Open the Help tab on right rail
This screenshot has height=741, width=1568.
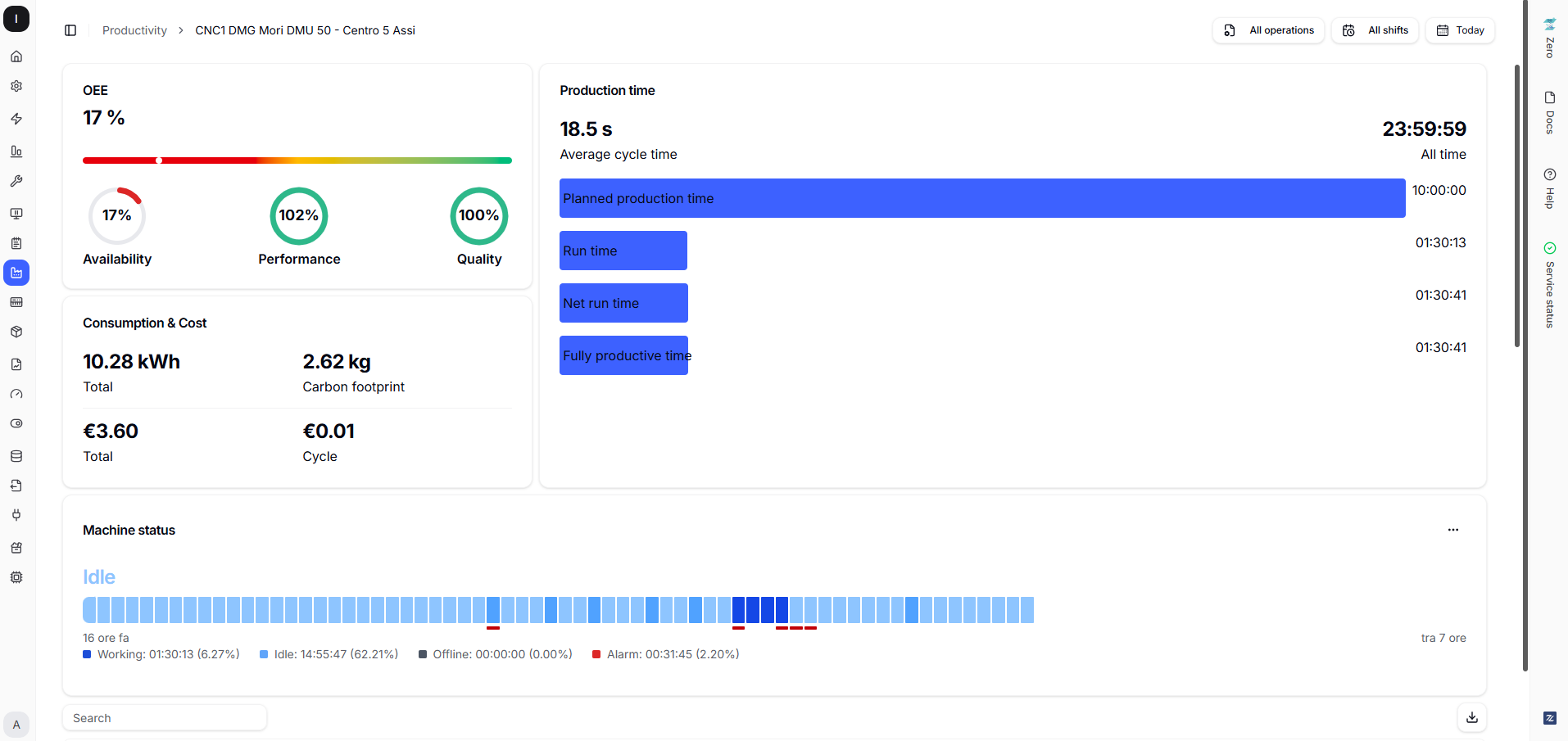pyautogui.click(x=1549, y=188)
